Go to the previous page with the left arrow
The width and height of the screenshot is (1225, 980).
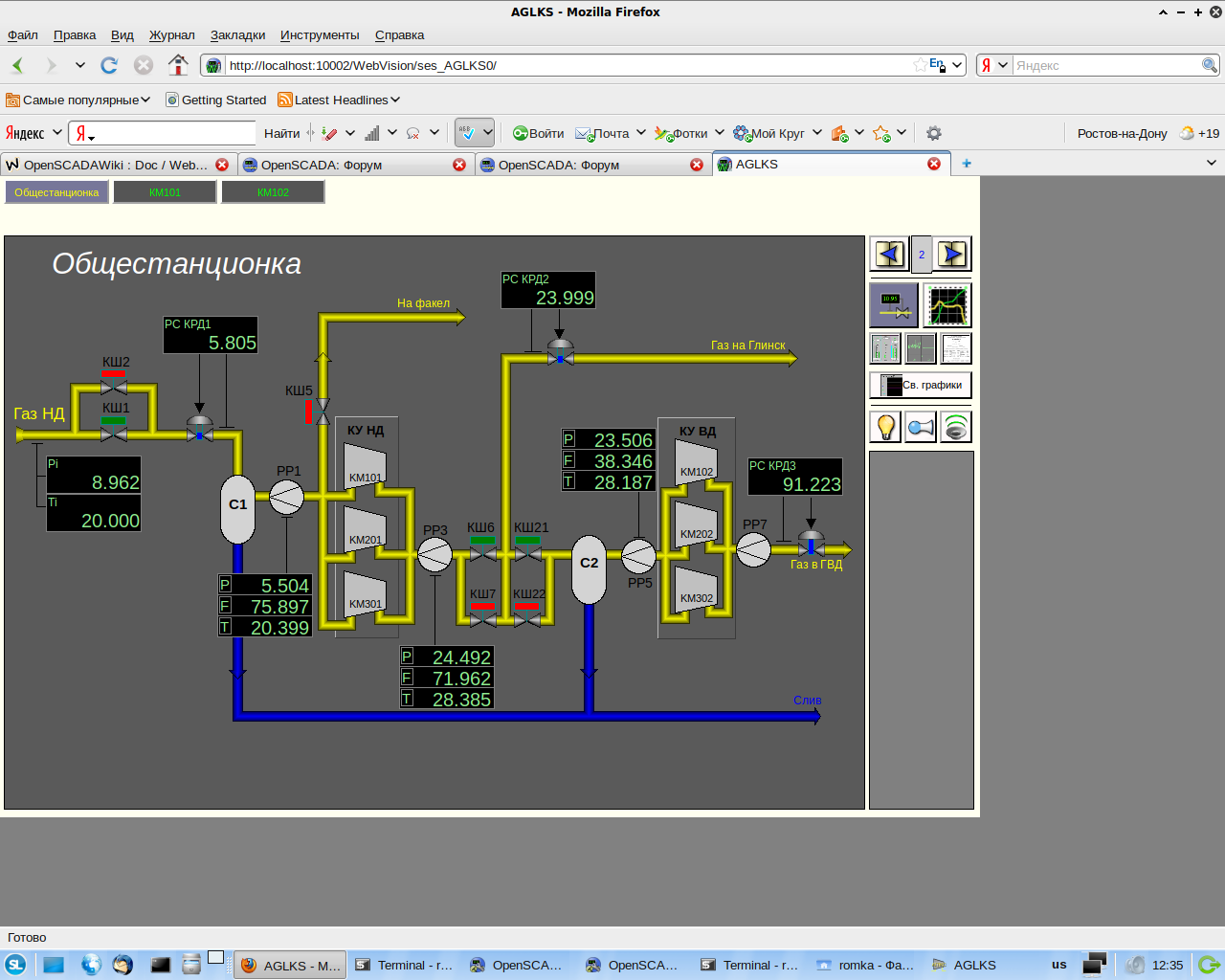pos(889,255)
